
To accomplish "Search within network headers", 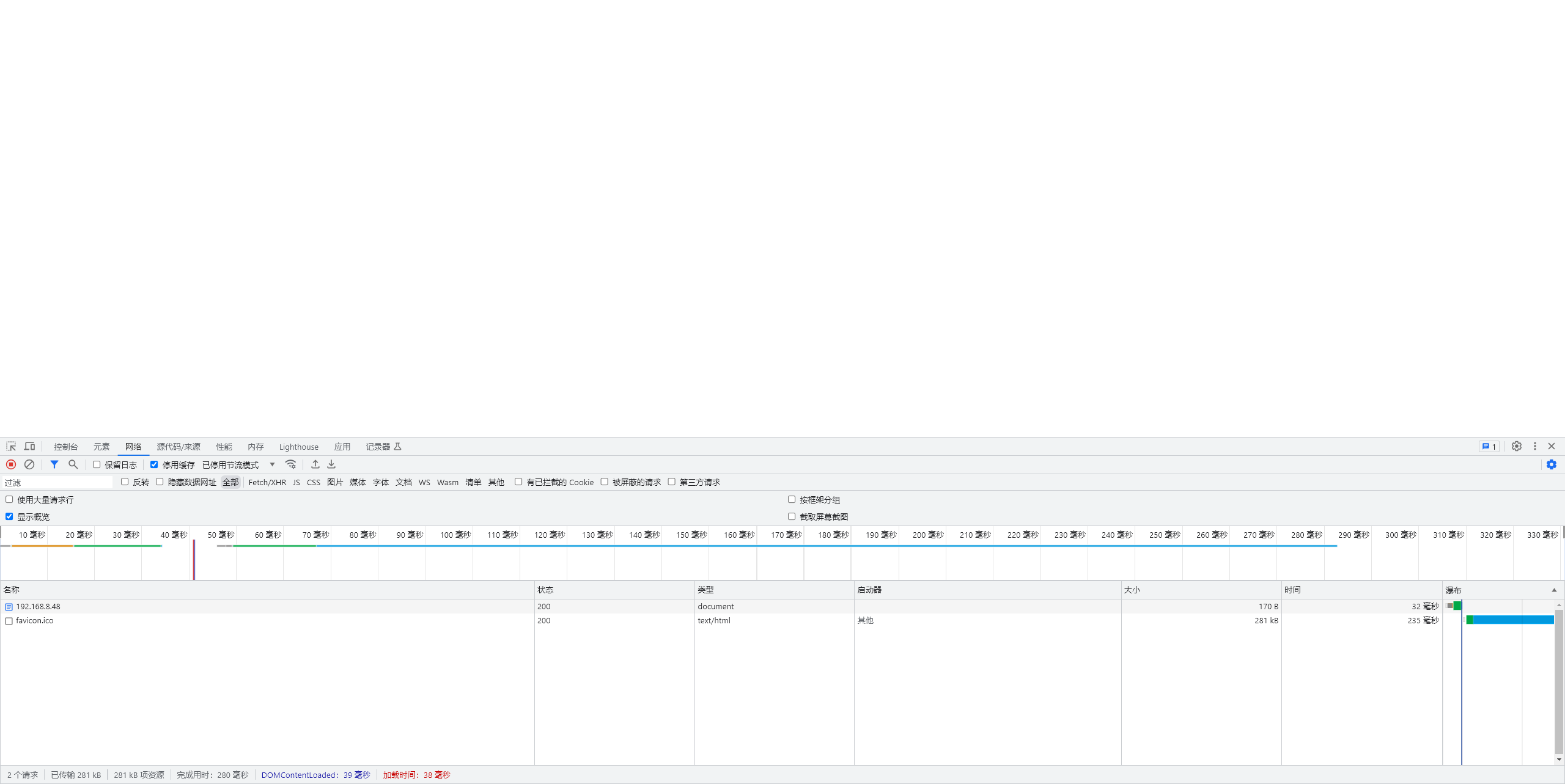I will pos(73,464).
